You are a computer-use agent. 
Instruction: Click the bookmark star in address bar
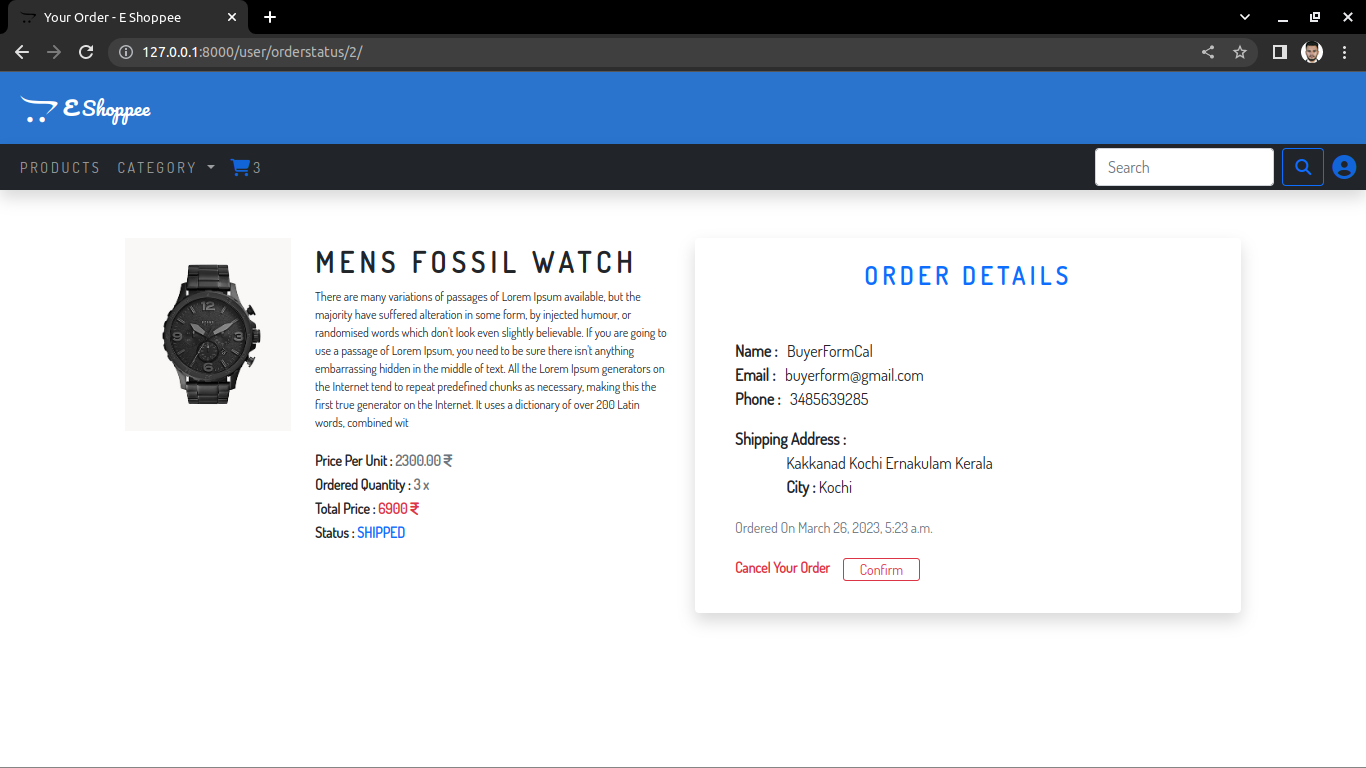coord(1240,52)
